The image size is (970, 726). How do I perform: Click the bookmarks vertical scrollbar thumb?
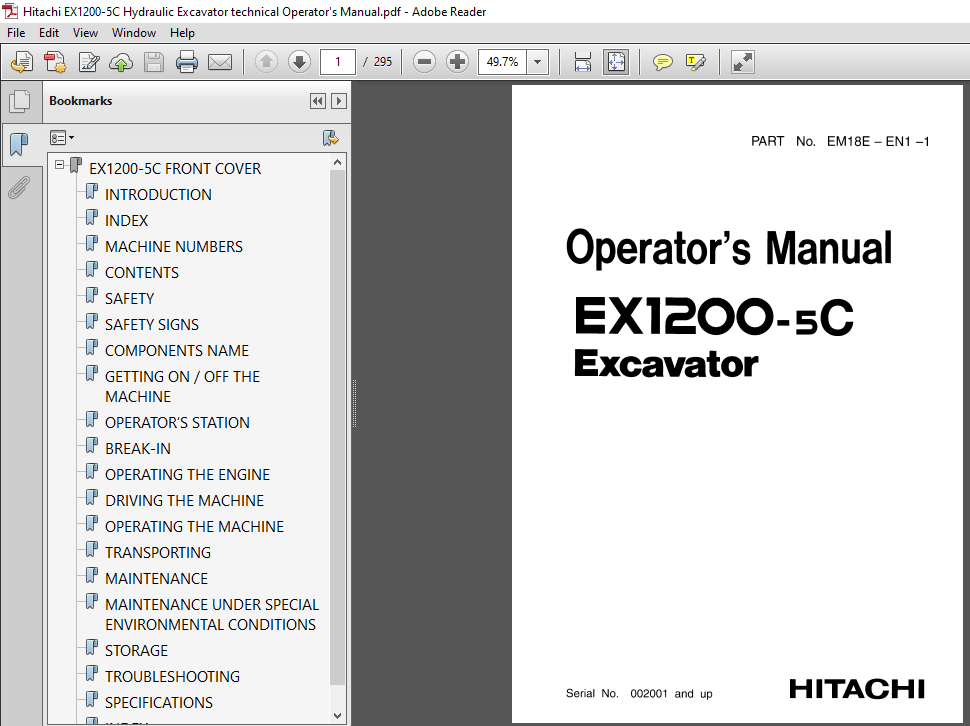(338, 427)
